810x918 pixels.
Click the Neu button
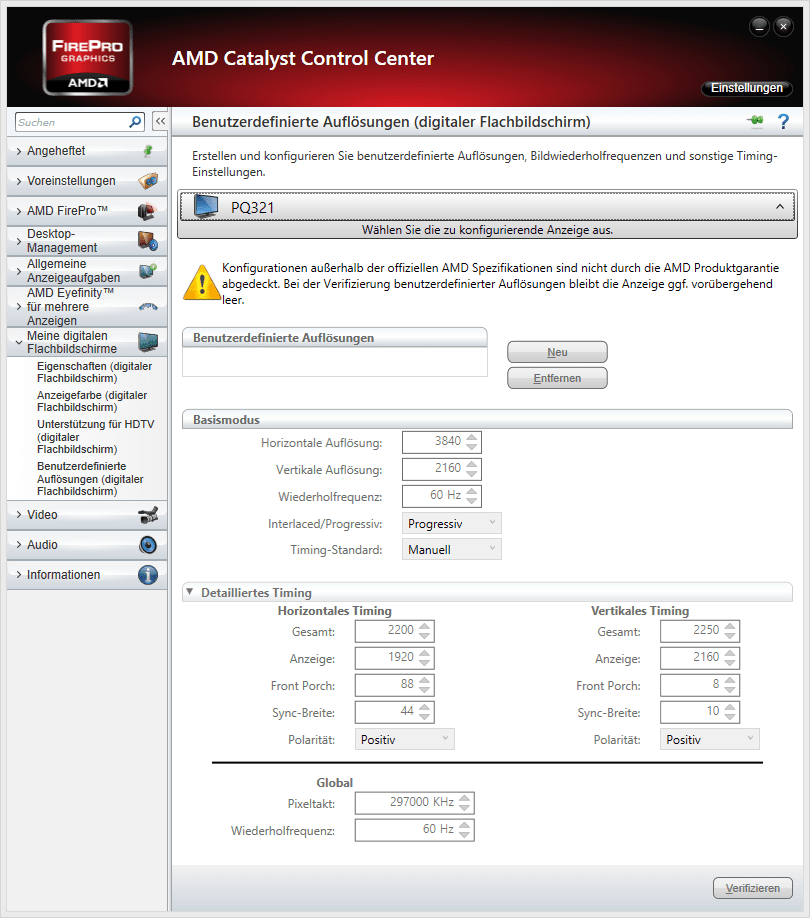click(x=557, y=352)
